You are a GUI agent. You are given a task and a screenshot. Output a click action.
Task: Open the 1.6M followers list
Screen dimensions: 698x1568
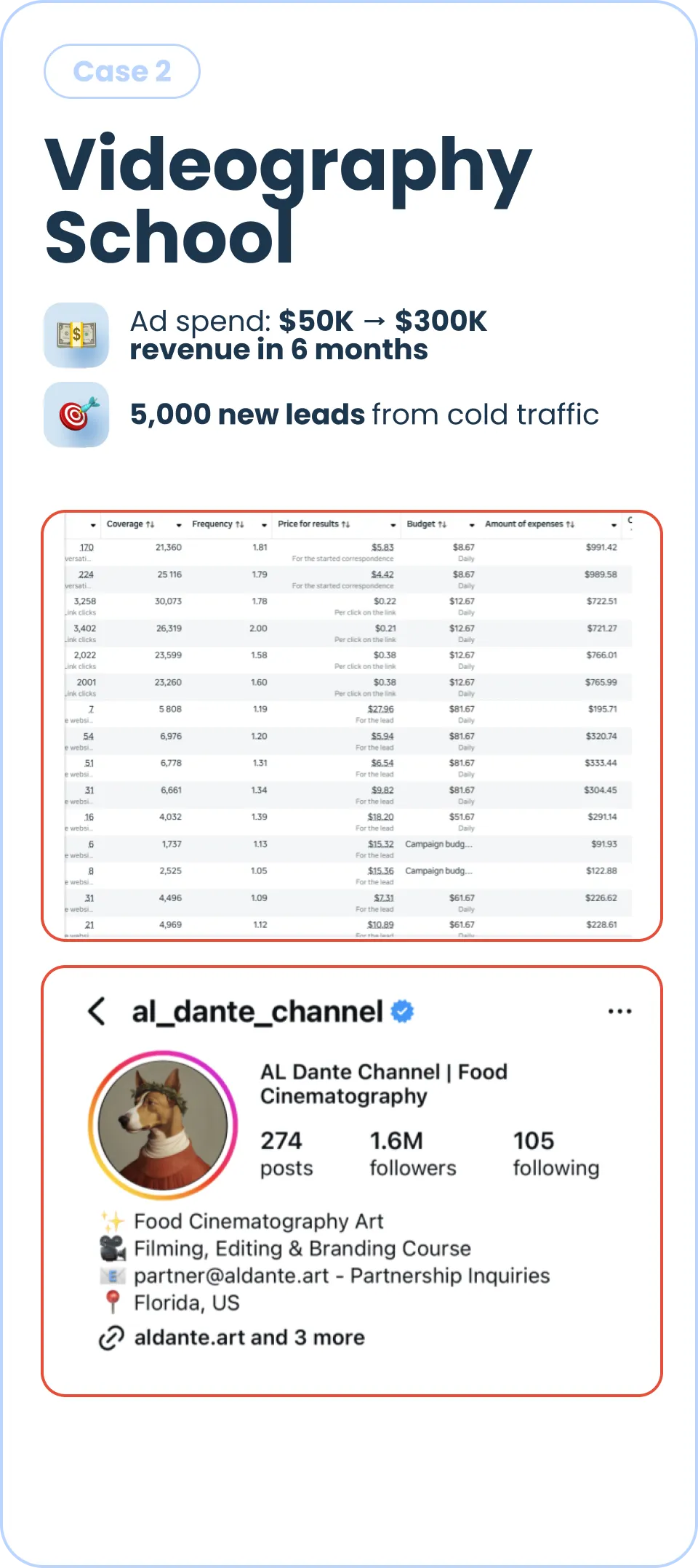(x=413, y=1153)
